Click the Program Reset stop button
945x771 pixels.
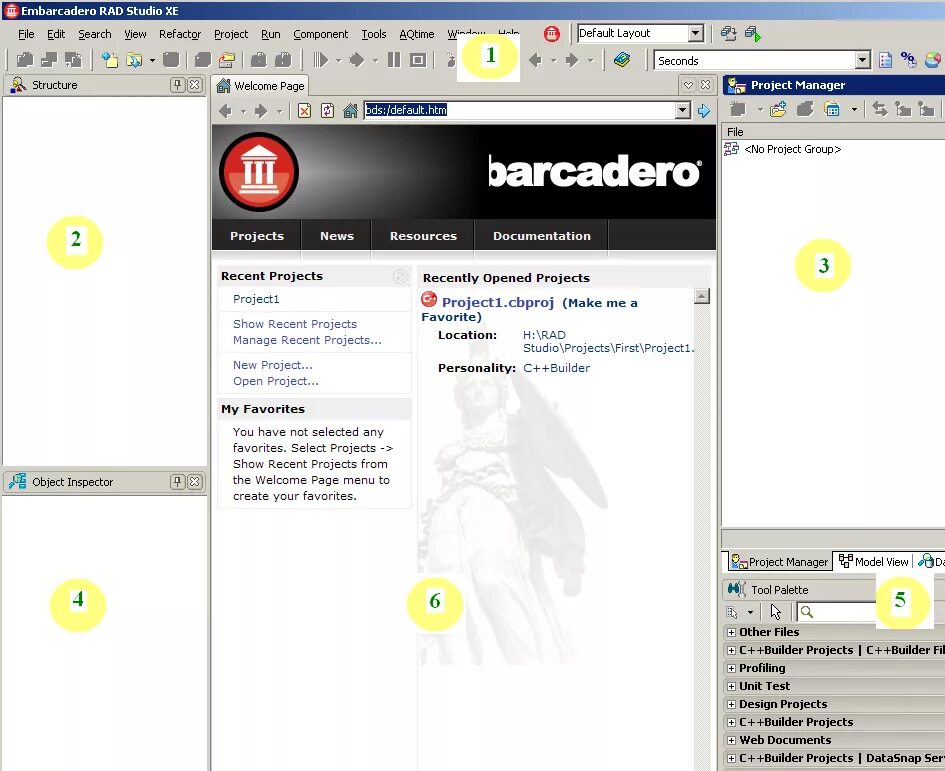[418, 60]
